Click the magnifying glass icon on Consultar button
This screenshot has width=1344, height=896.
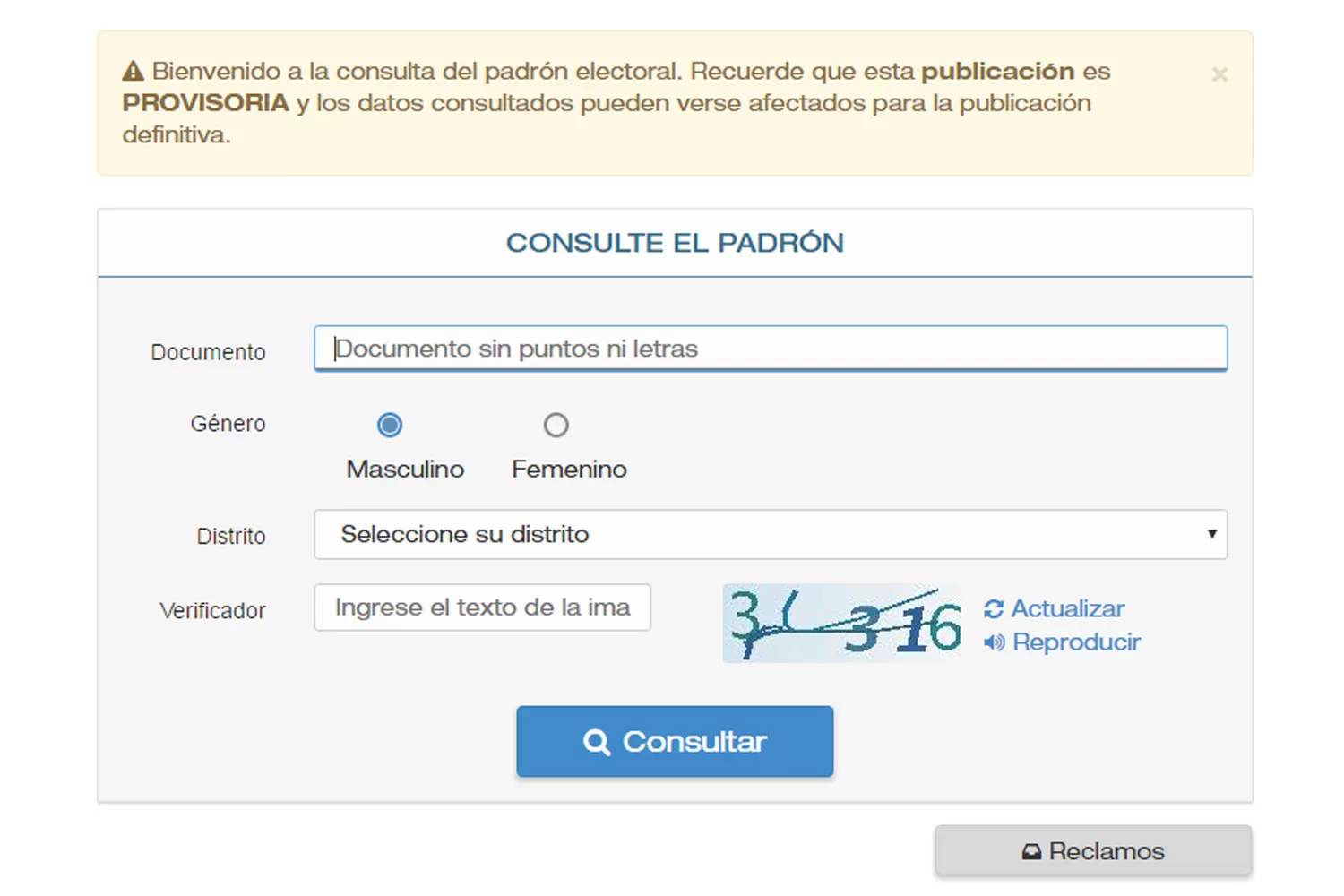pos(597,741)
